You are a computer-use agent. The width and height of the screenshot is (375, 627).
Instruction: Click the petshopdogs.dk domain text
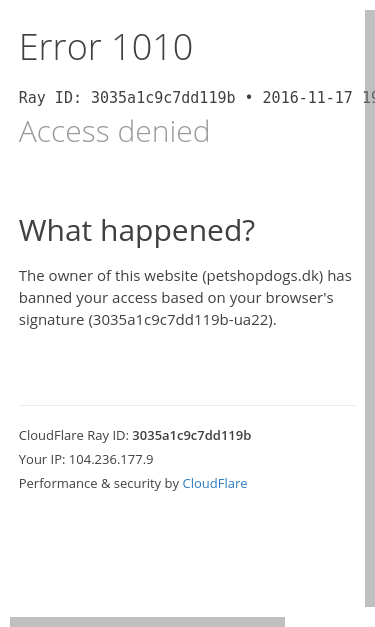point(263,276)
